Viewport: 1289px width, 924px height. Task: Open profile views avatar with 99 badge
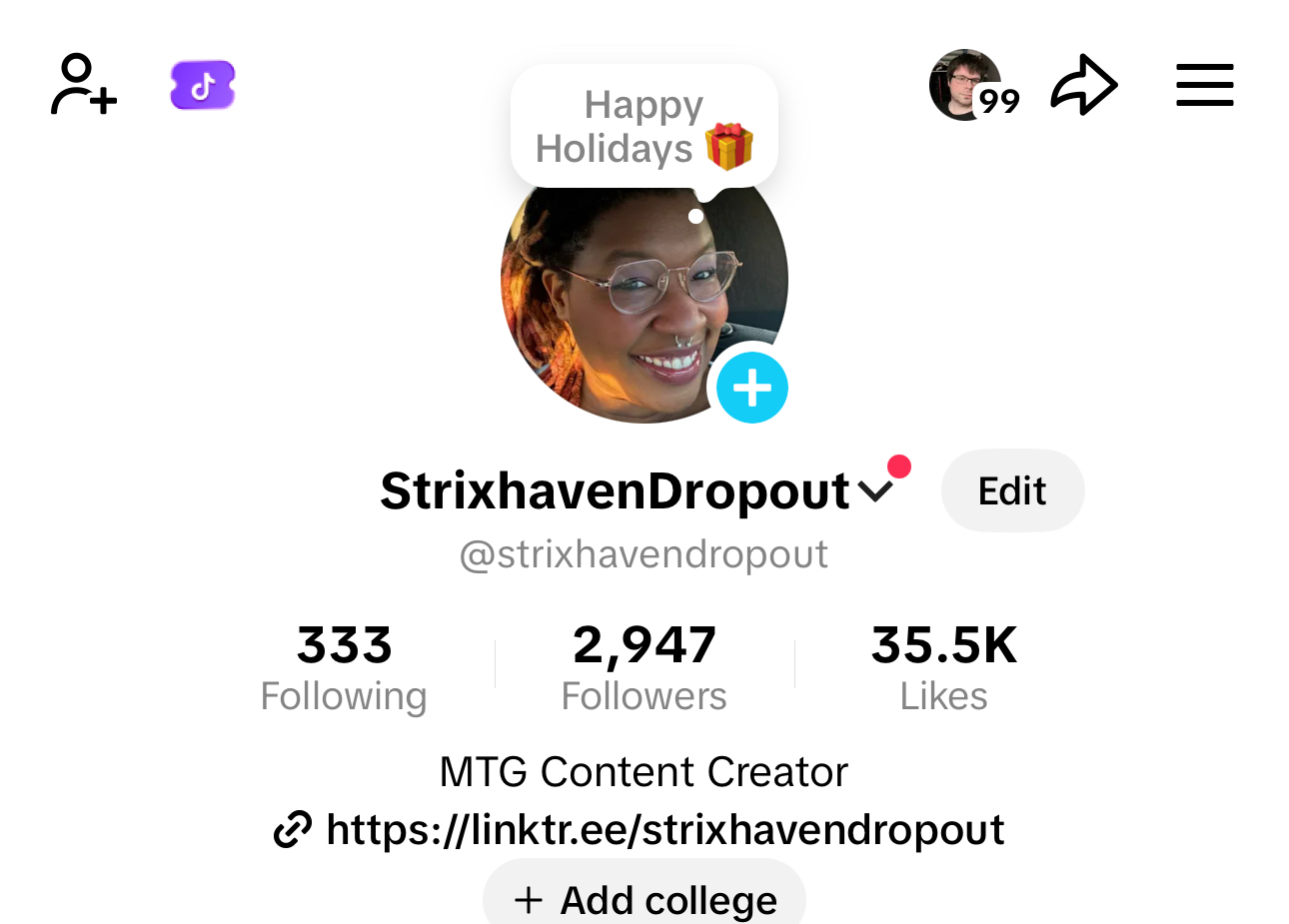(973, 85)
